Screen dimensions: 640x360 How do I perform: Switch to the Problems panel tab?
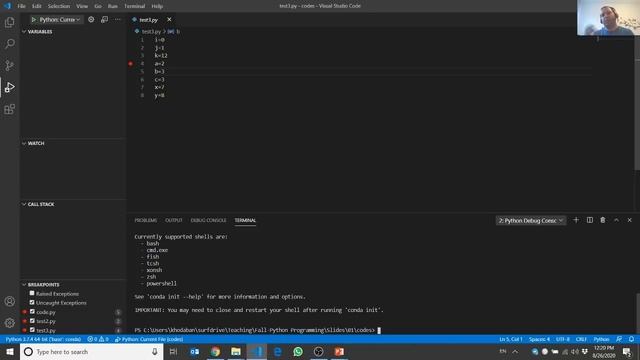146,220
